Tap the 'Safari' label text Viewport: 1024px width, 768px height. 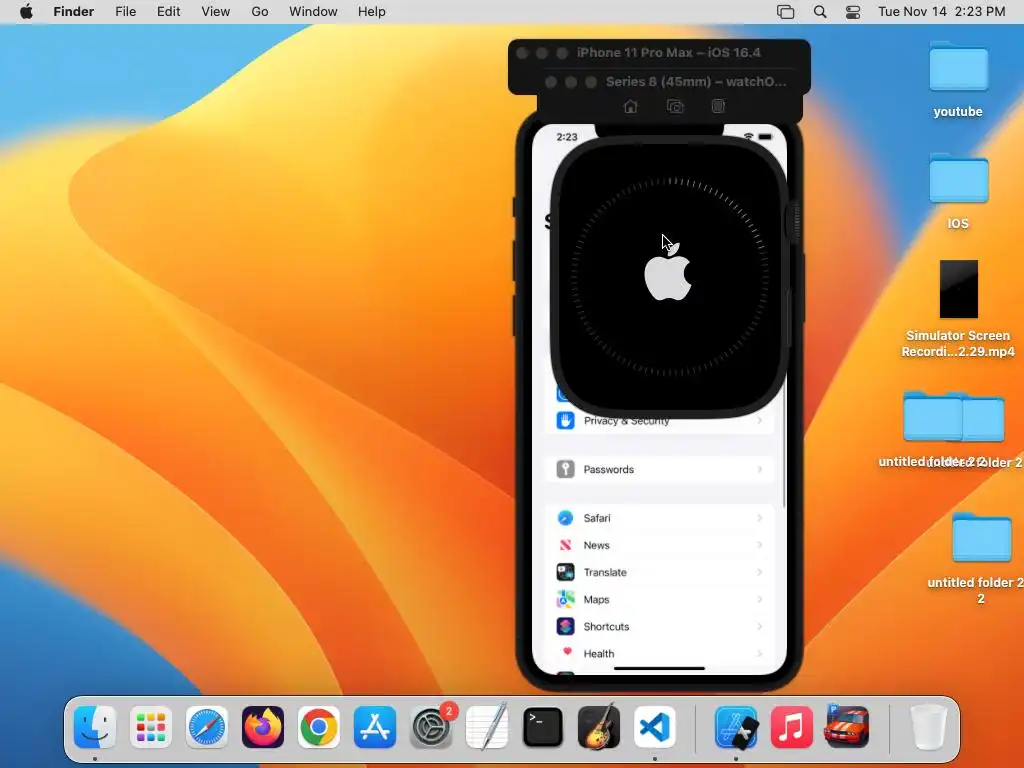click(x=597, y=518)
